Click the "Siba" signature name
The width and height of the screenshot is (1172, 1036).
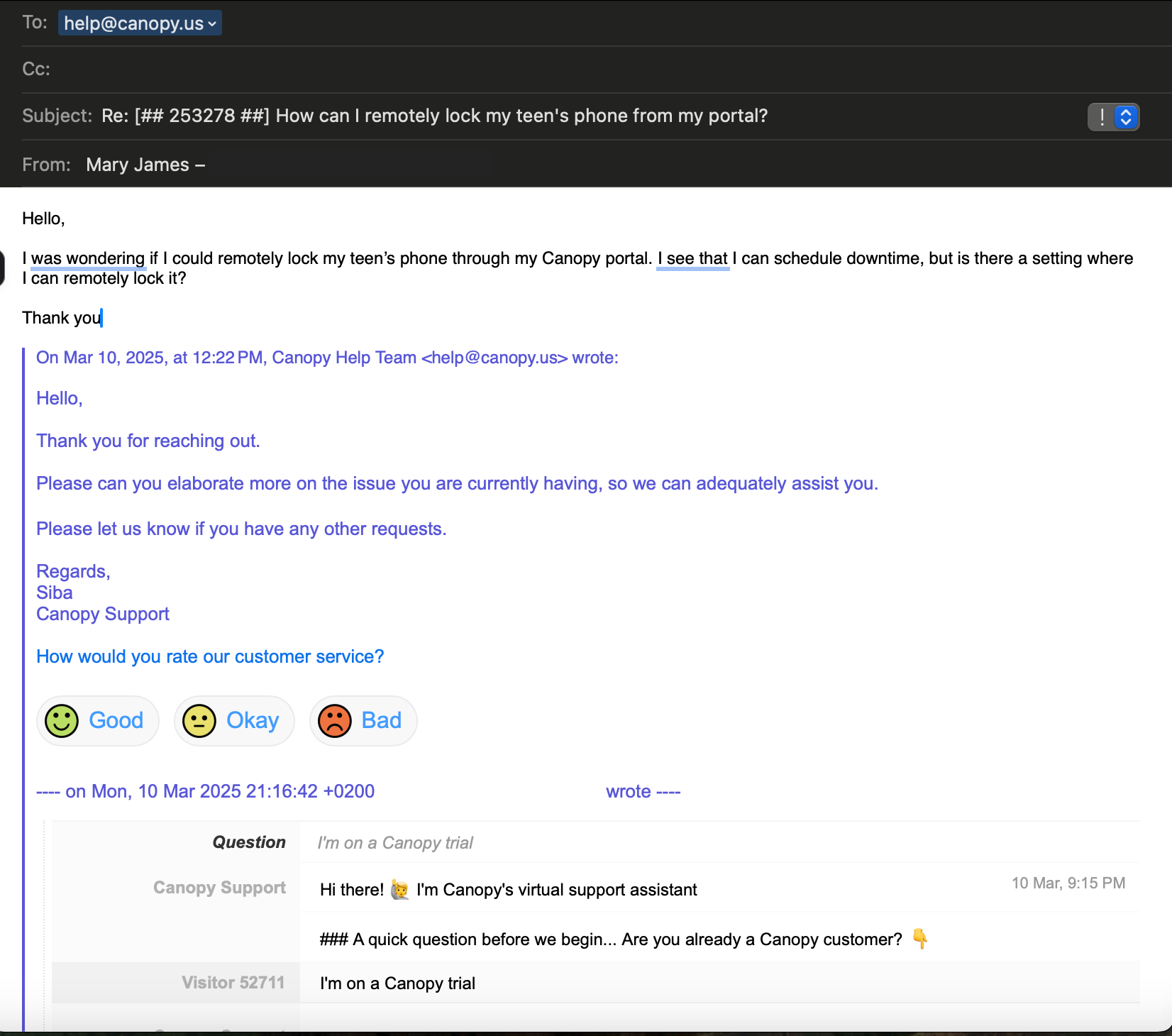(x=55, y=593)
